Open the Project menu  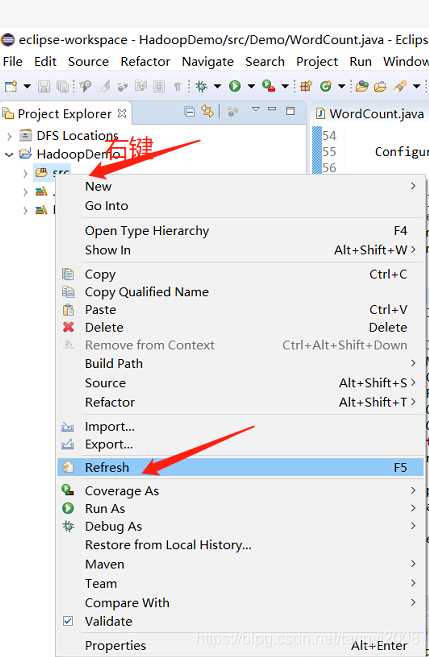(317, 62)
